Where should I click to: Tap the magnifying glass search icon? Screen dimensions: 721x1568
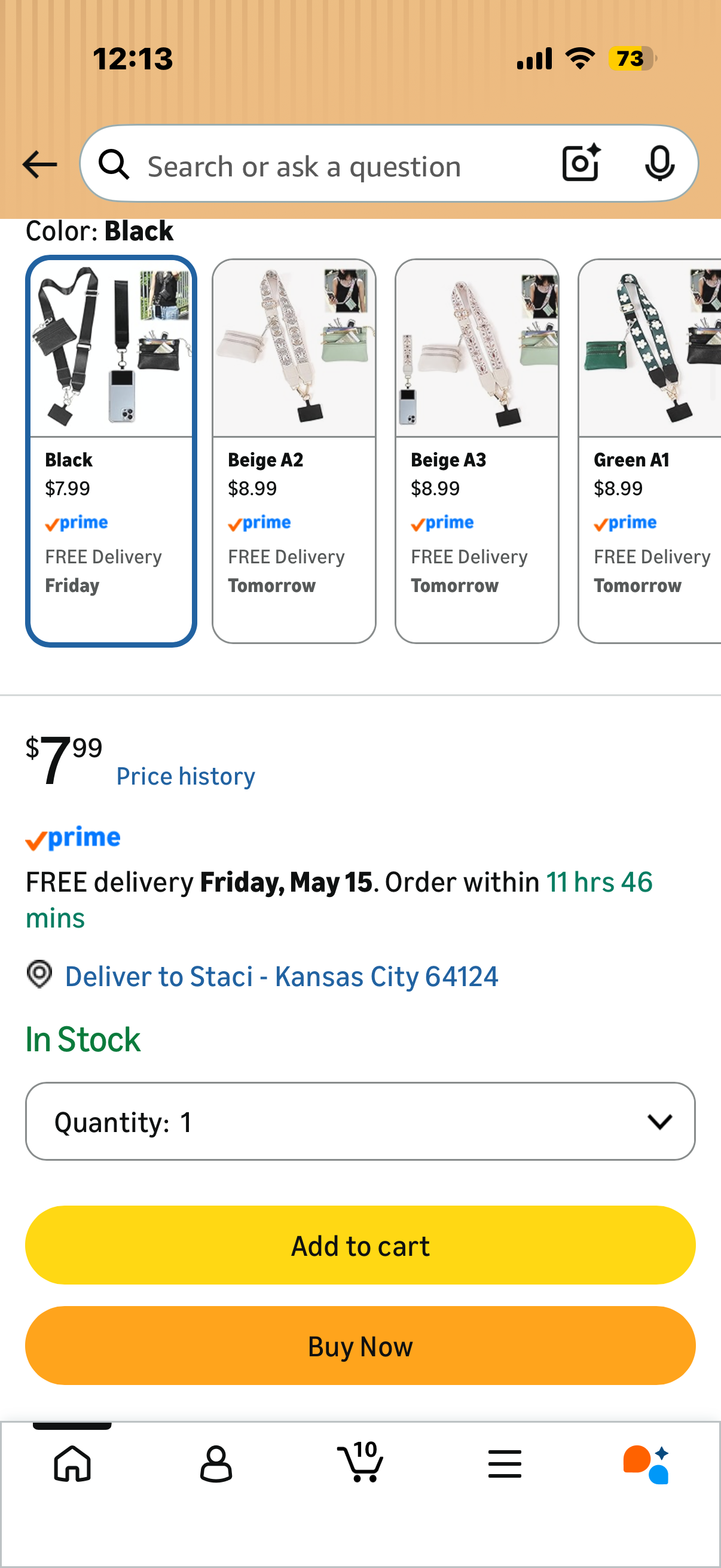(114, 164)
